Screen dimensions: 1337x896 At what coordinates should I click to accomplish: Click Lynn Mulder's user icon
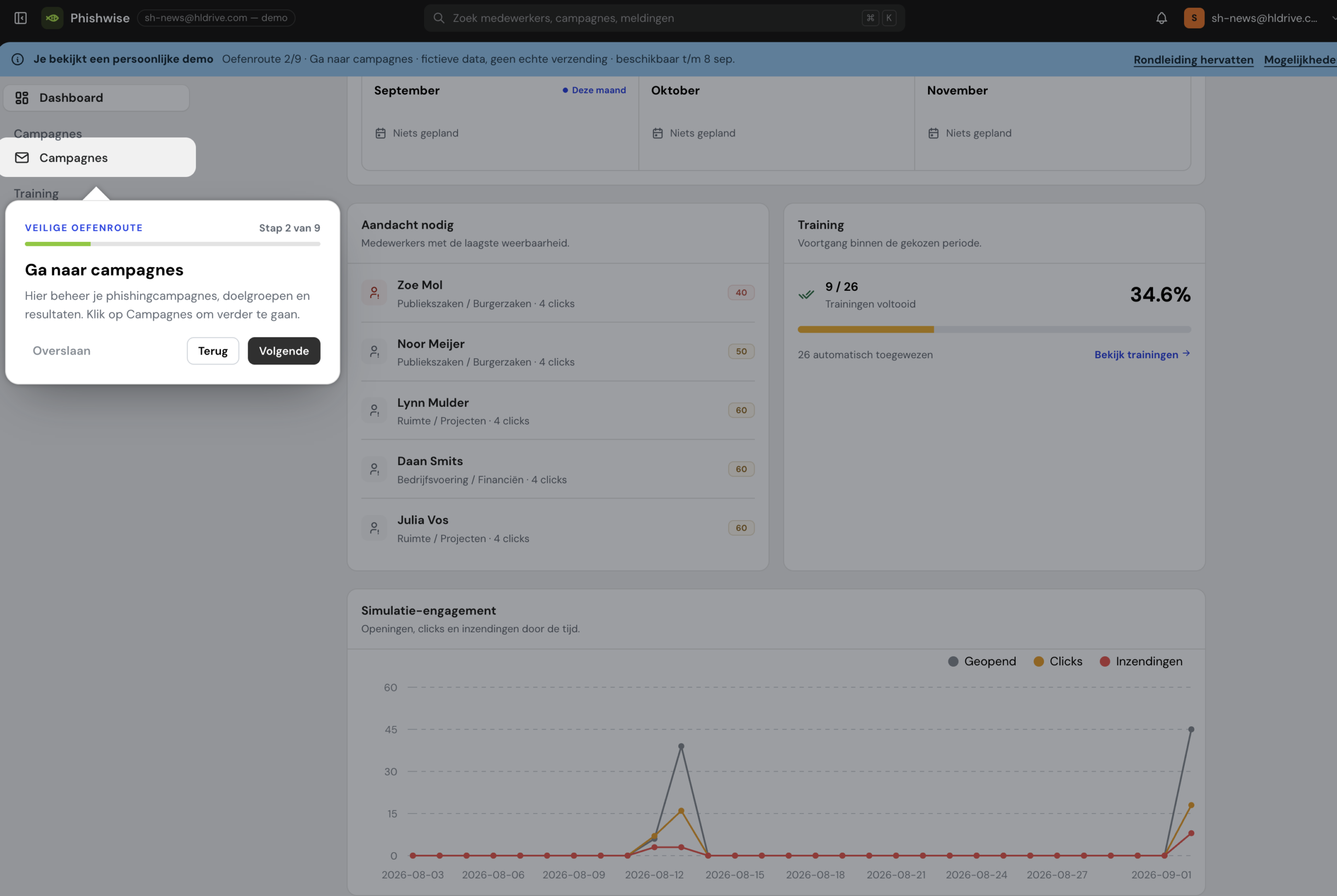374,410
